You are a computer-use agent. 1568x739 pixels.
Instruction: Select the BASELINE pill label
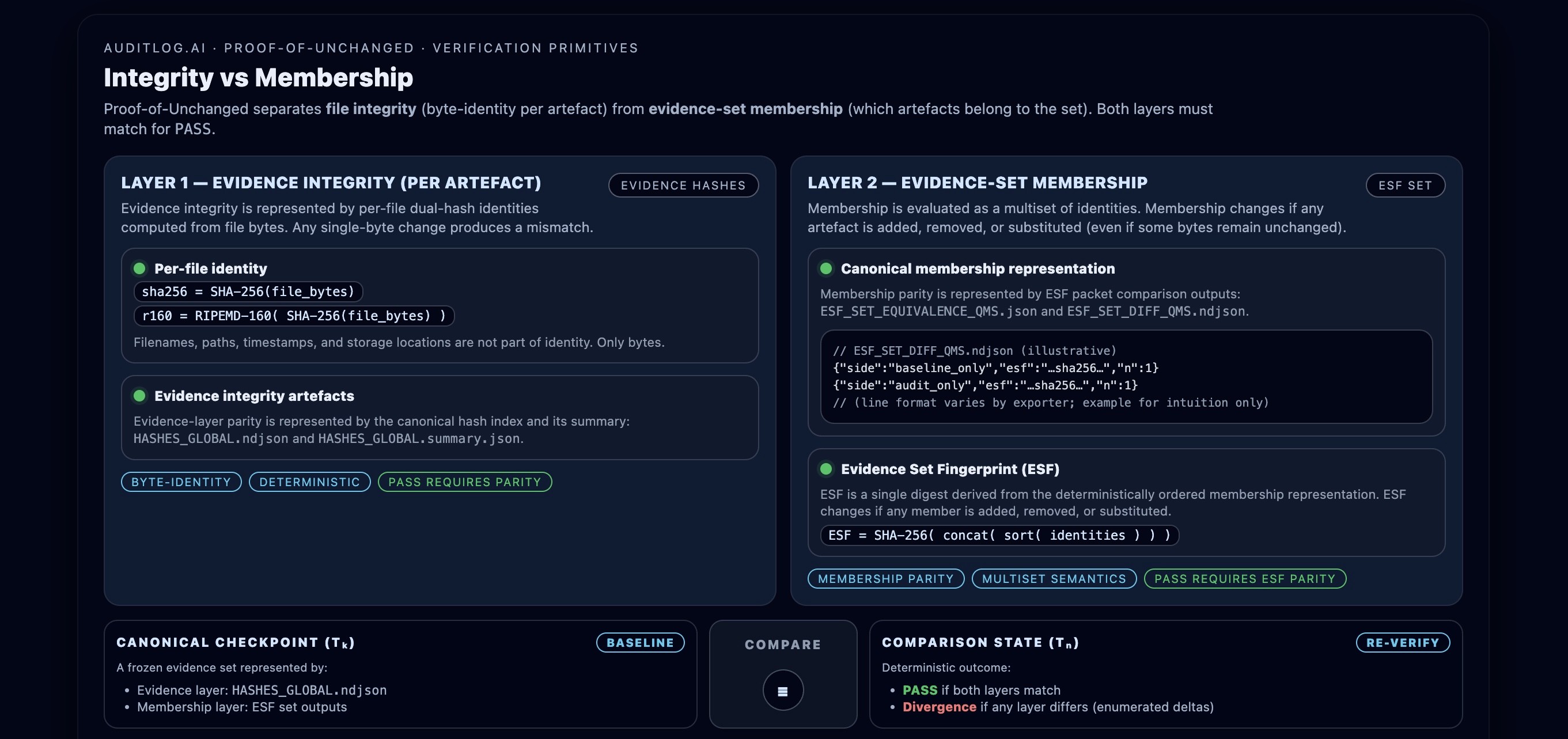point(640,642)
